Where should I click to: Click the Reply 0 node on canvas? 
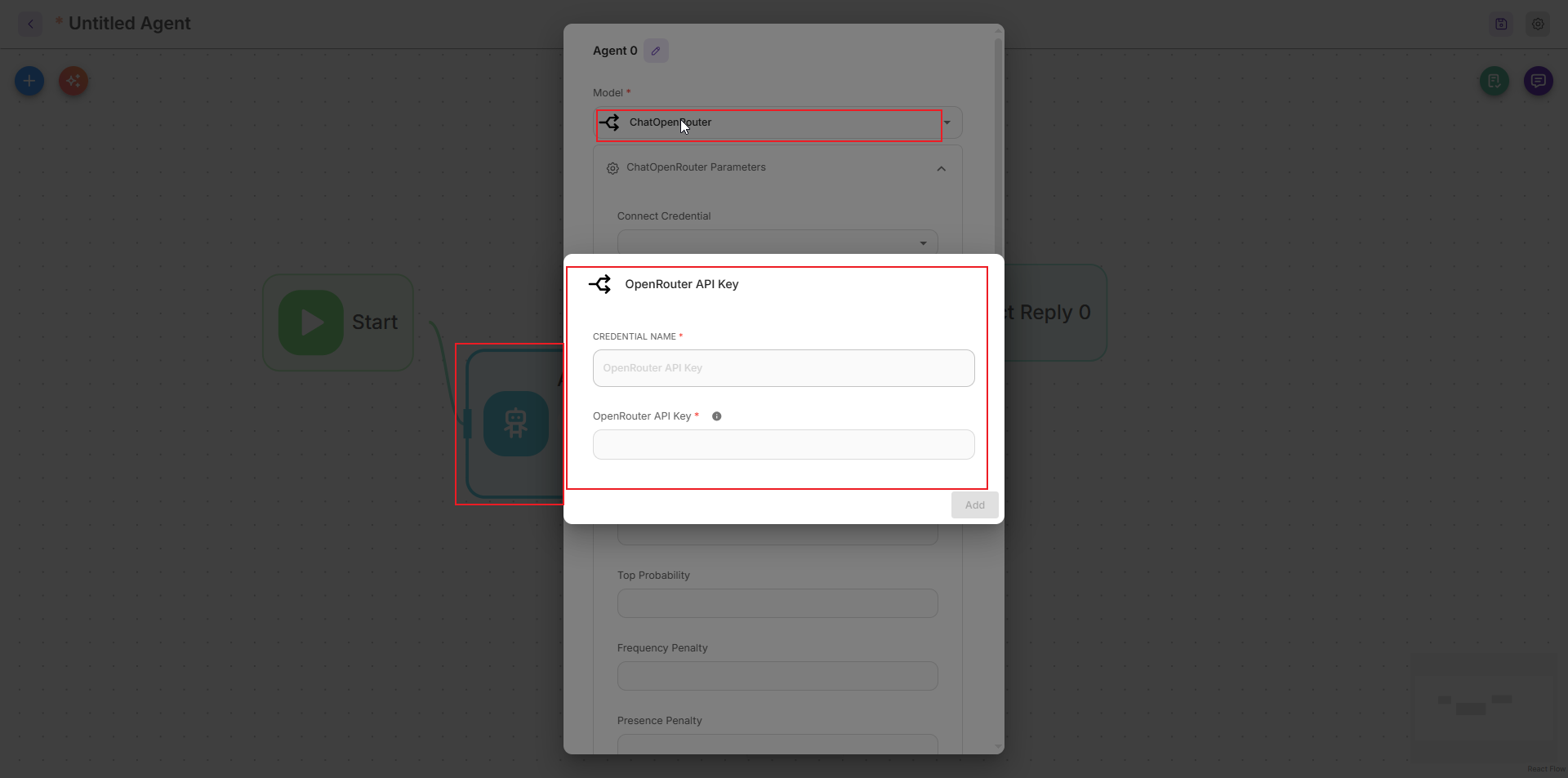(1055, 313)
